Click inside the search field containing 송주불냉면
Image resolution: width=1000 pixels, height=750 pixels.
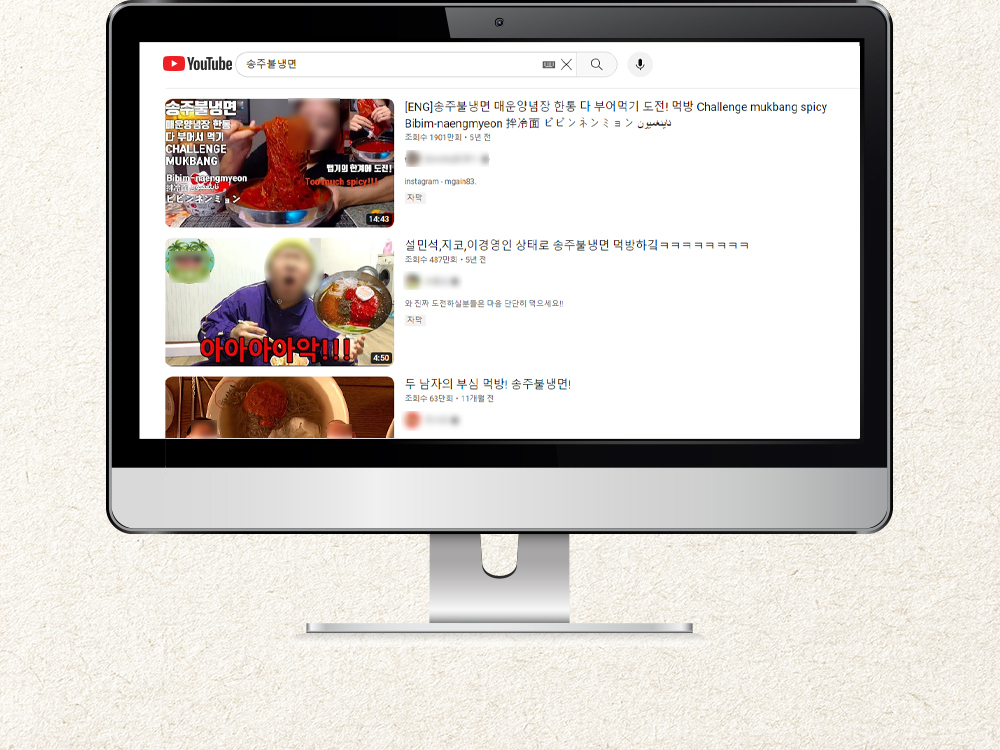tap(390, 65)
